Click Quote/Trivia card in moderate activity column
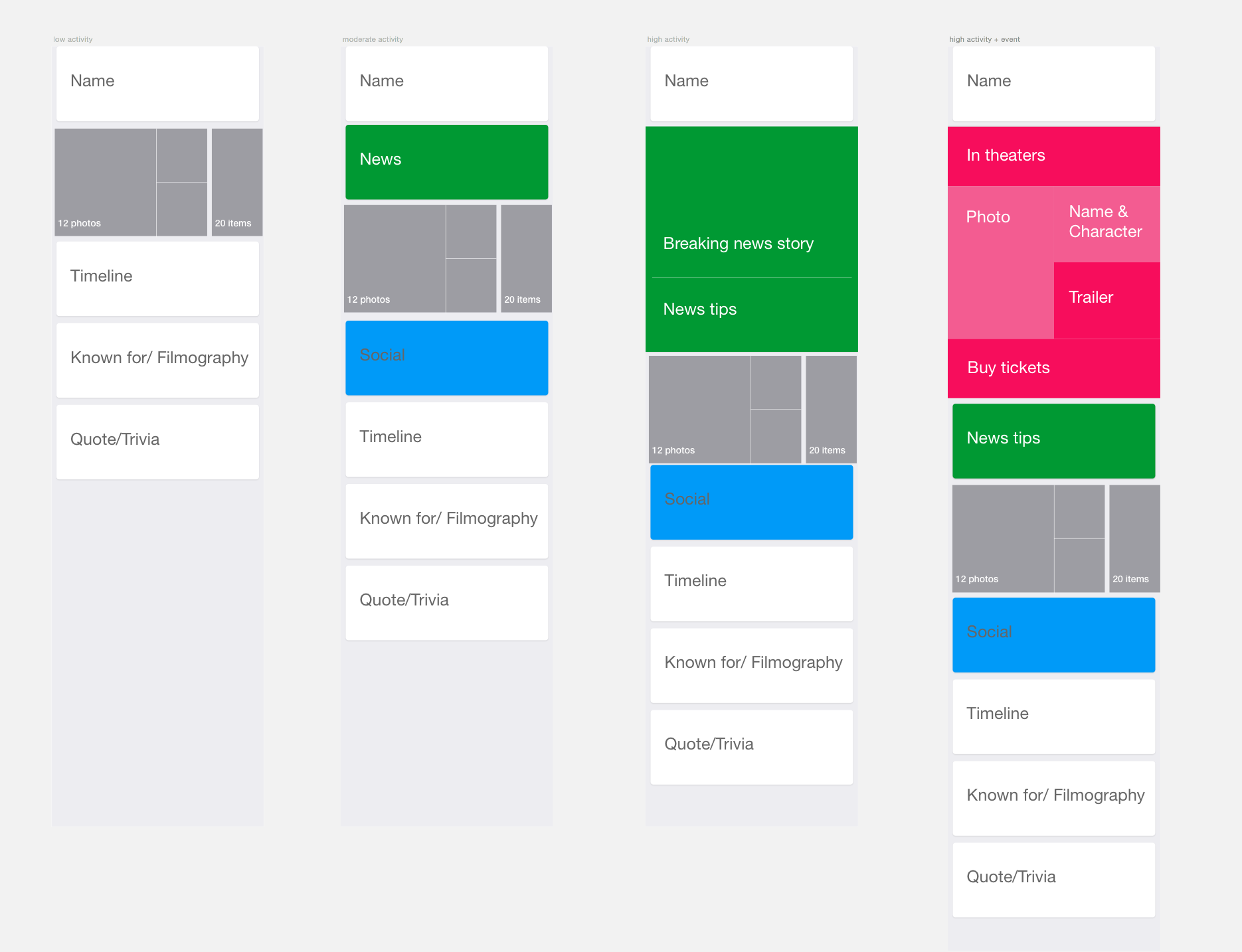The width and height of the screenshot is (1242, 952). [447, 603]
